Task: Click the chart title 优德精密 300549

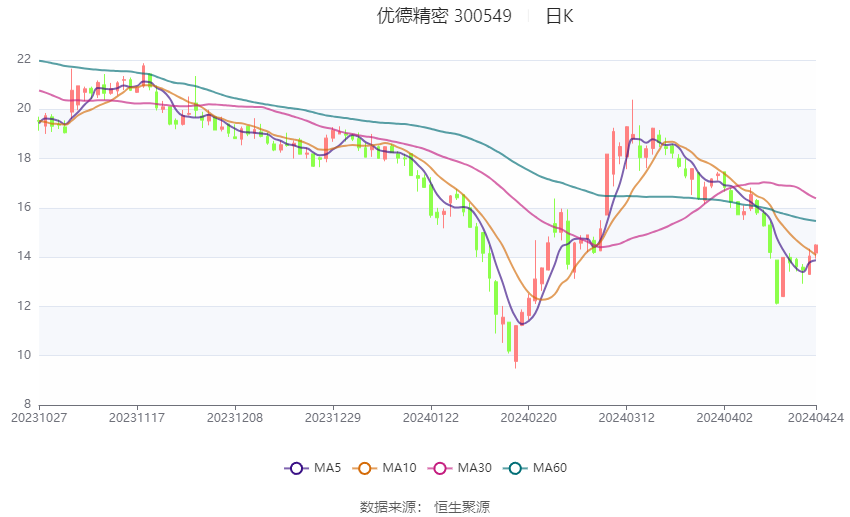Action: pos(444,16)
